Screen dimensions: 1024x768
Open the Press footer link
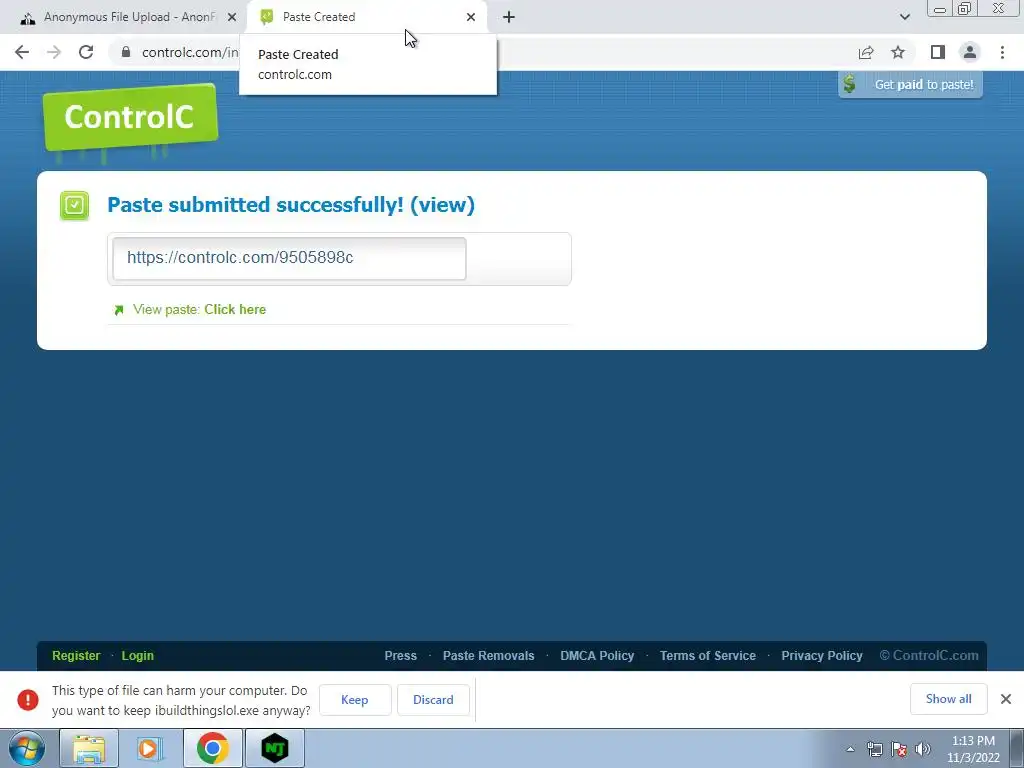400,656
